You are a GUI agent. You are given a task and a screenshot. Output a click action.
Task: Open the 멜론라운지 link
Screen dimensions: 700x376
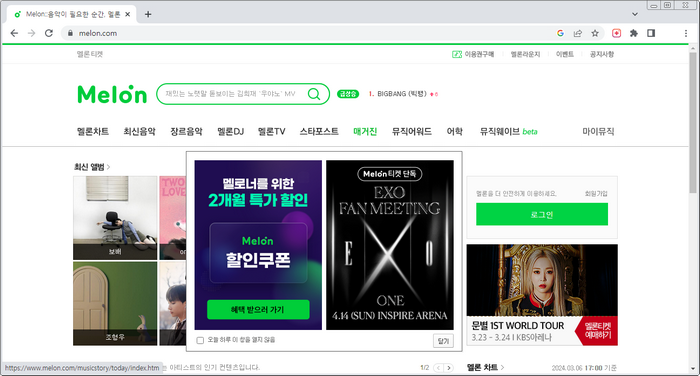(x=525, y=54)
